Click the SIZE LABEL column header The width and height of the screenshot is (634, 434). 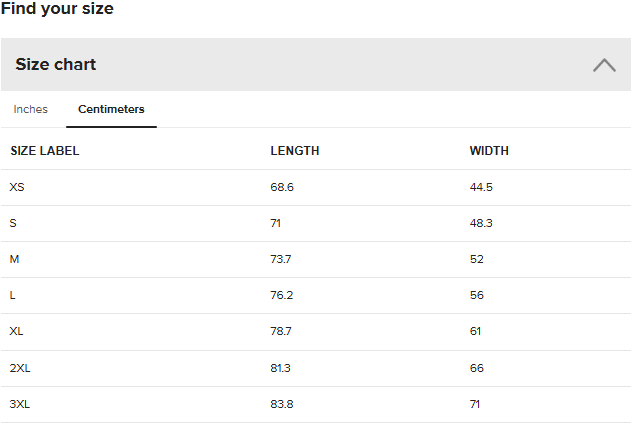coord(45,151)
